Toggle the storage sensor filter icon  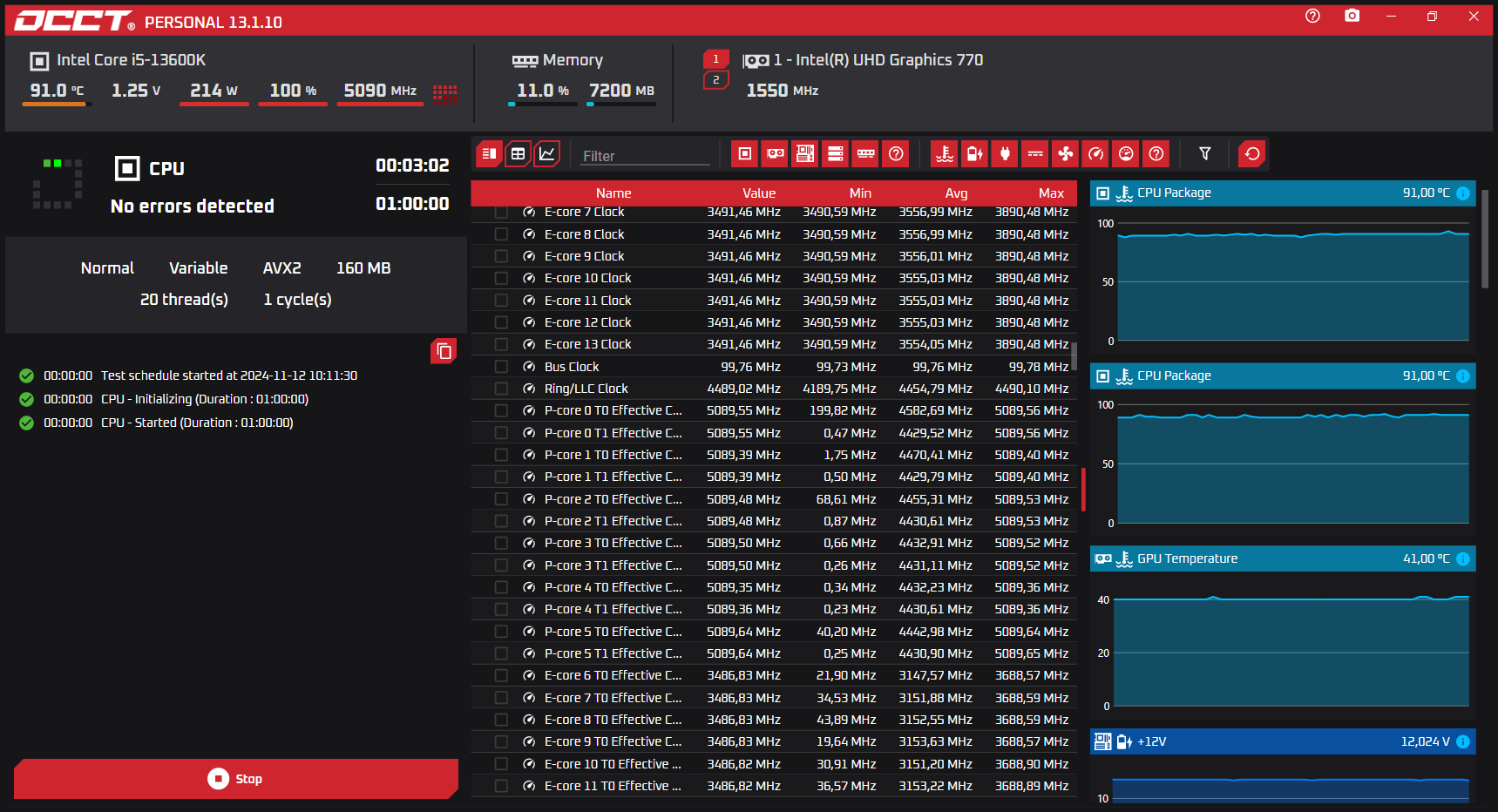tap(835, 154)
